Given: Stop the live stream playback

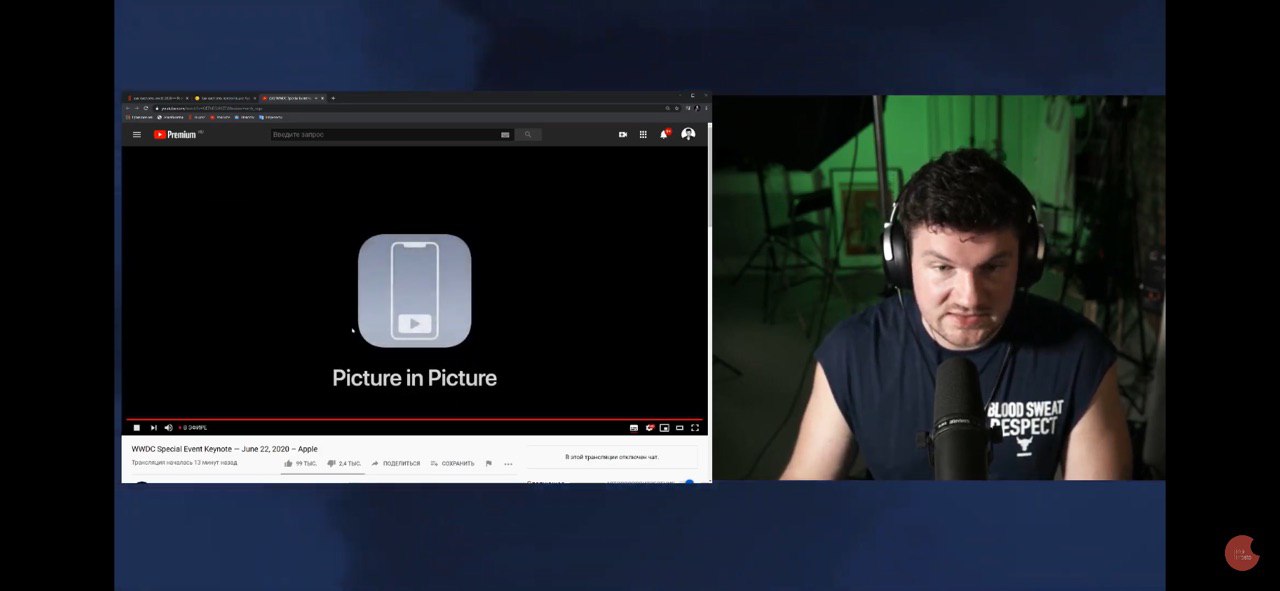Looking at the screenshot, I should click(137, 428).
